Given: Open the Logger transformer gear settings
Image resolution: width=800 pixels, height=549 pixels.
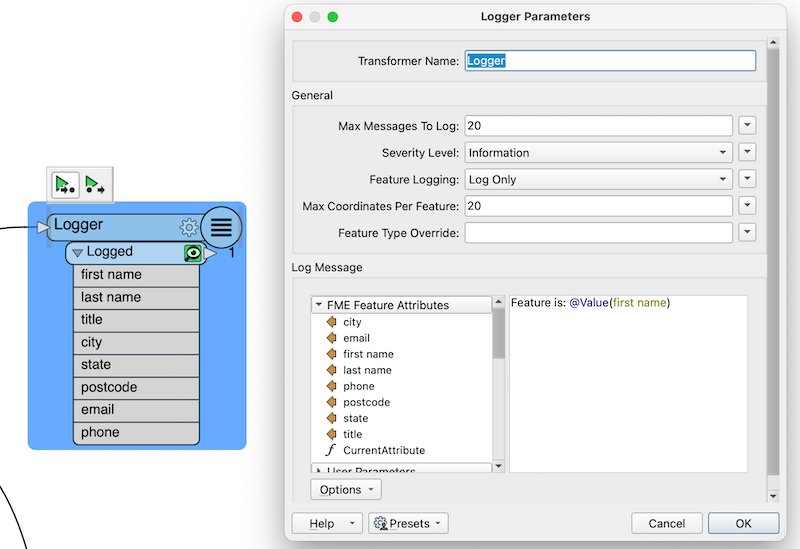Looking at the screenshot, I should [188, 227].
